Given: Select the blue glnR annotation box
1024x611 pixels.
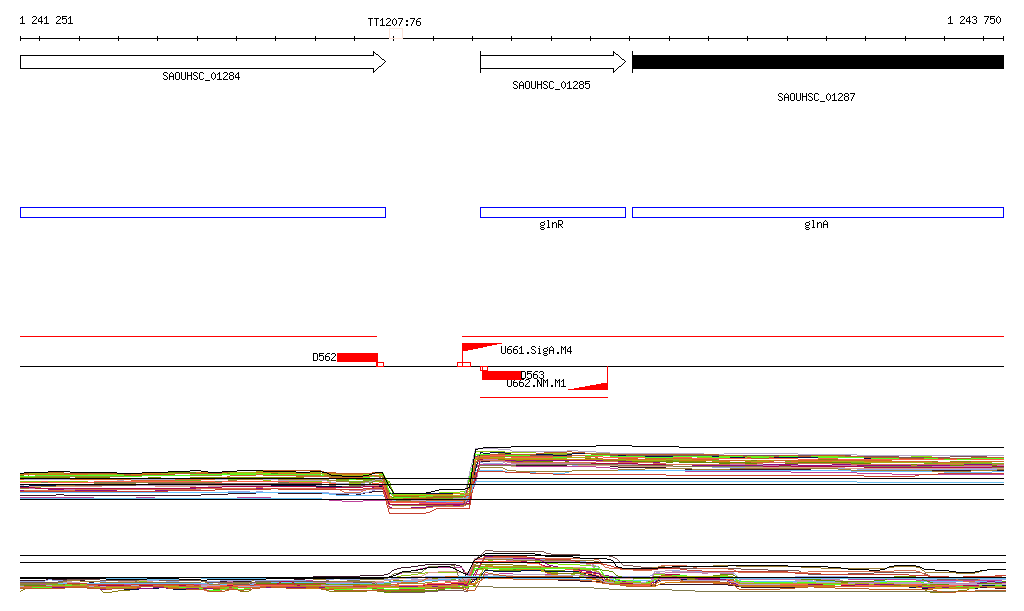Looking at the screenshot, I should point(552,212).
